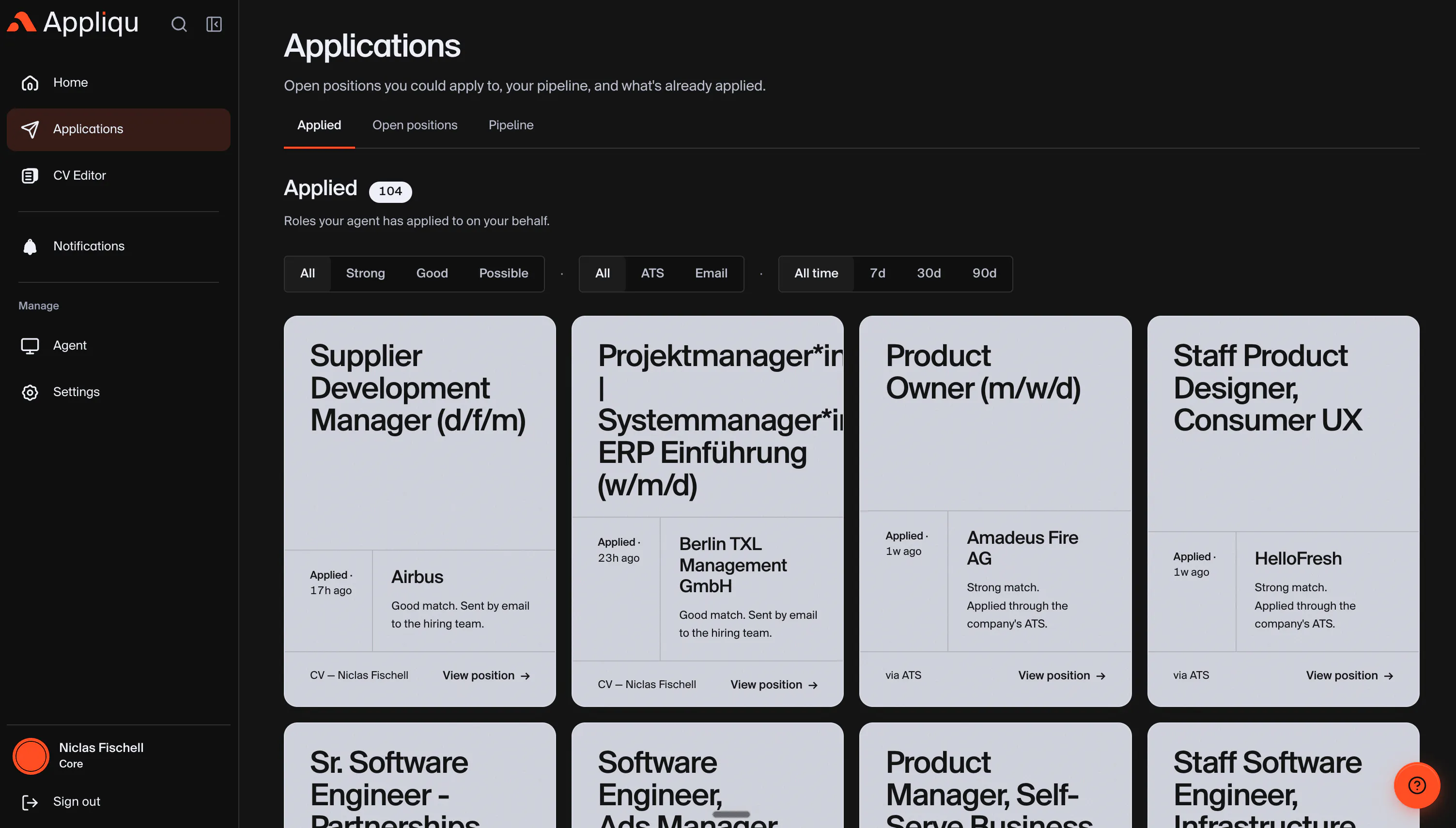Viewport: 1456px width, 828px height.
Task: Filter by Good matches
Action: (432, 274)
